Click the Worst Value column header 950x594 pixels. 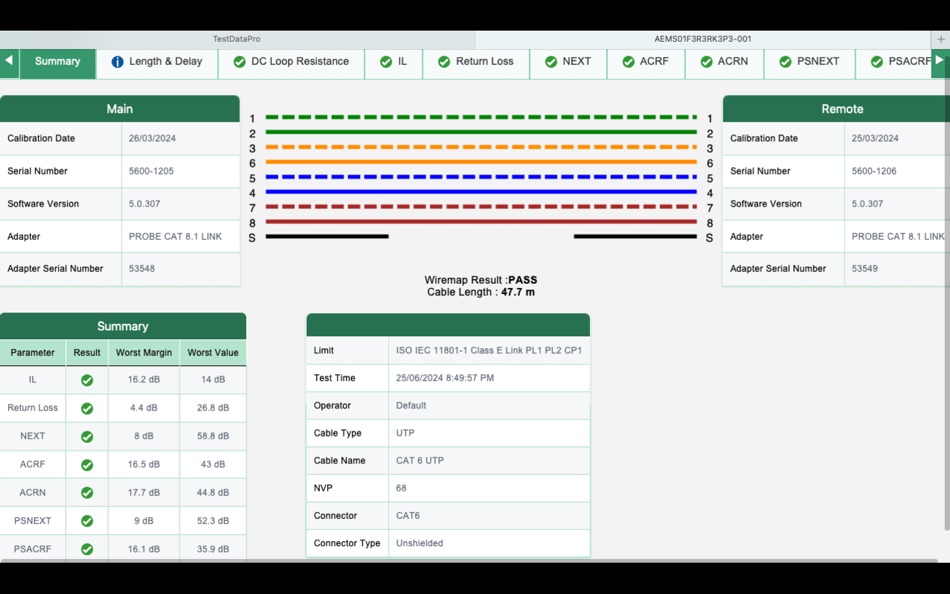tap(213, 353)
